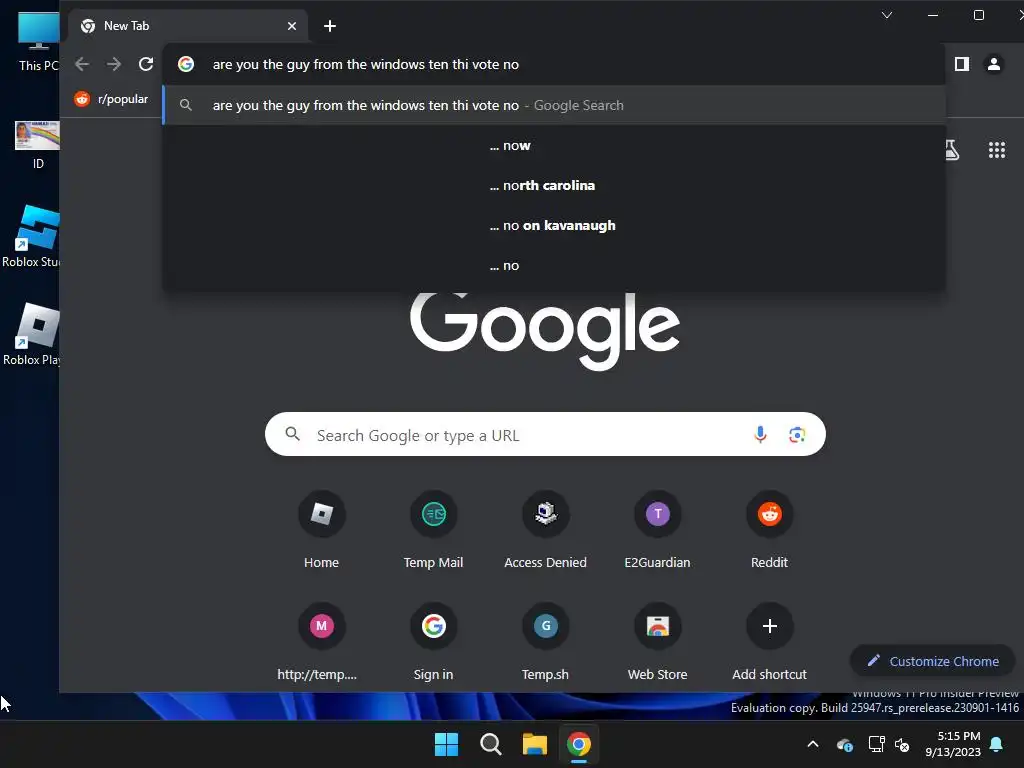
Task: Open the clock showing 5:15 PM
Action: tap(953, 744)
